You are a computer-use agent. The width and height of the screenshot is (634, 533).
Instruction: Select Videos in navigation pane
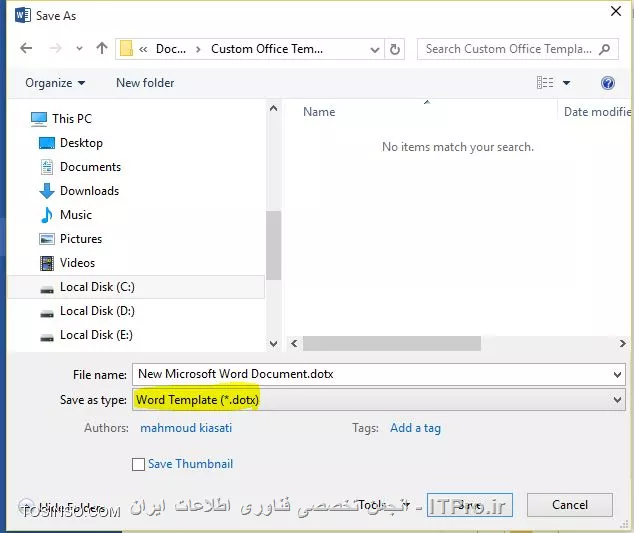pyautogui.click(x=68, y=263)
